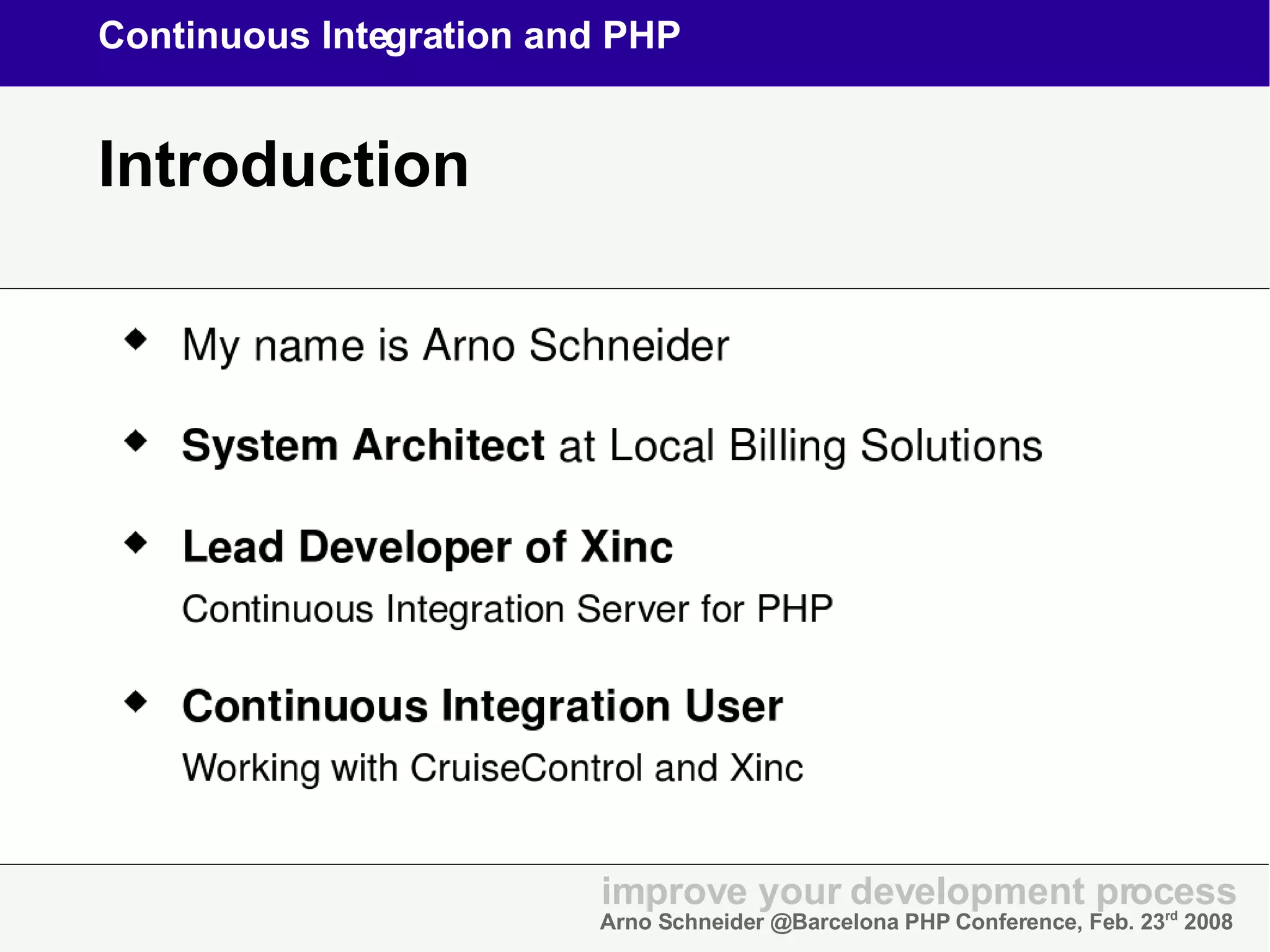Click the diamond bullet beside 'My name is'
The height and width of the screenshot is (952, 1270).
135,340
